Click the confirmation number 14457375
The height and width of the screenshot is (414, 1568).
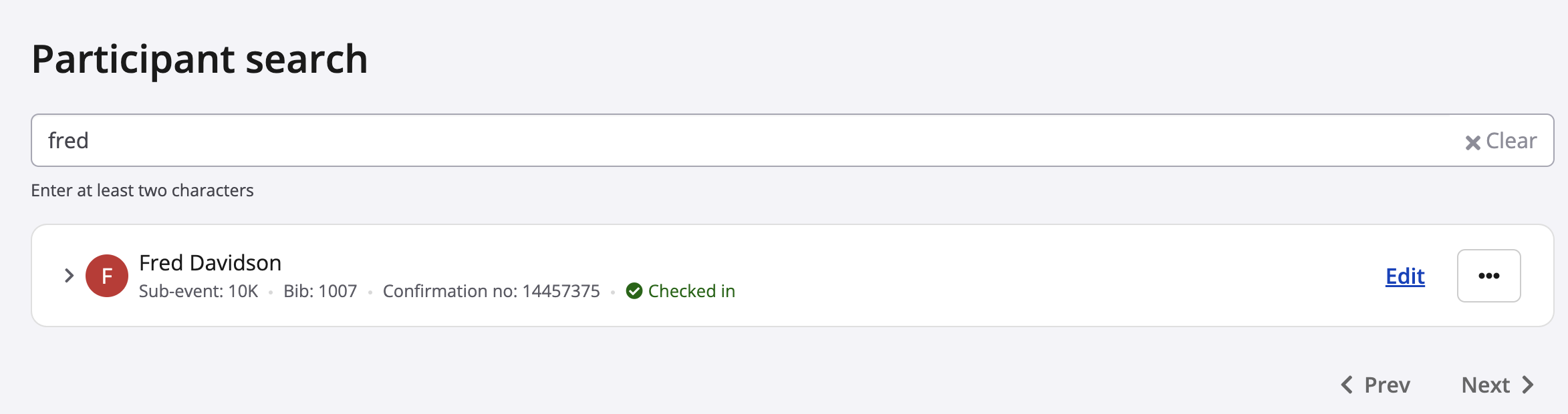tap(561, 291)
